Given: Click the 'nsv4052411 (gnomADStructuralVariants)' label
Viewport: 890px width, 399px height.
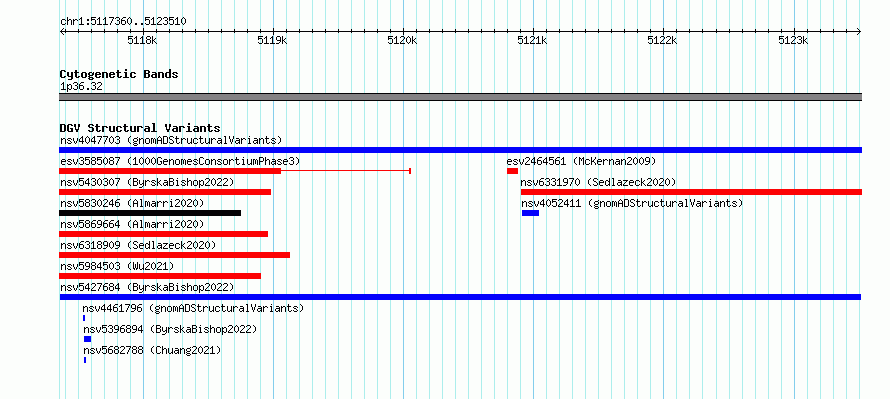Looking at the screenshot, I should [x=632, y=203].
